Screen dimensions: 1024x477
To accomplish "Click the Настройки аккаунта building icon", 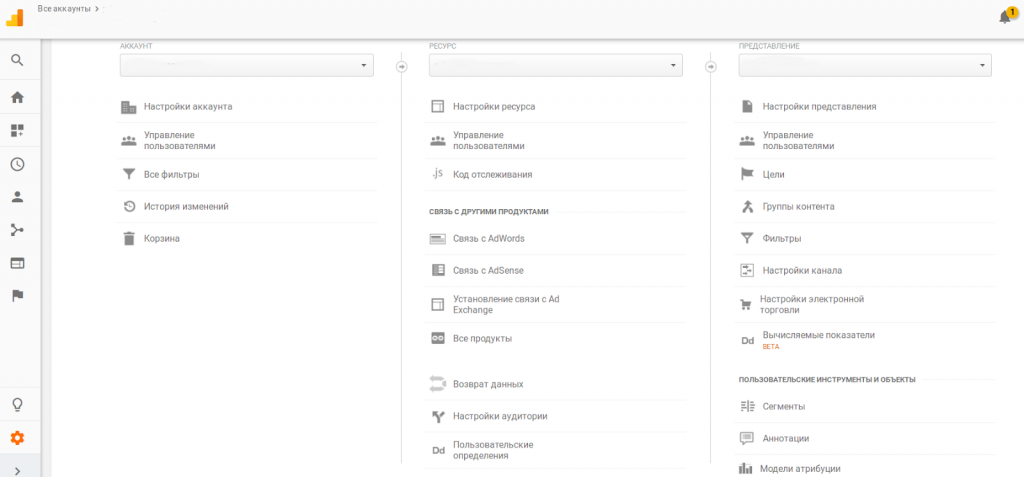I will point(129,107).
